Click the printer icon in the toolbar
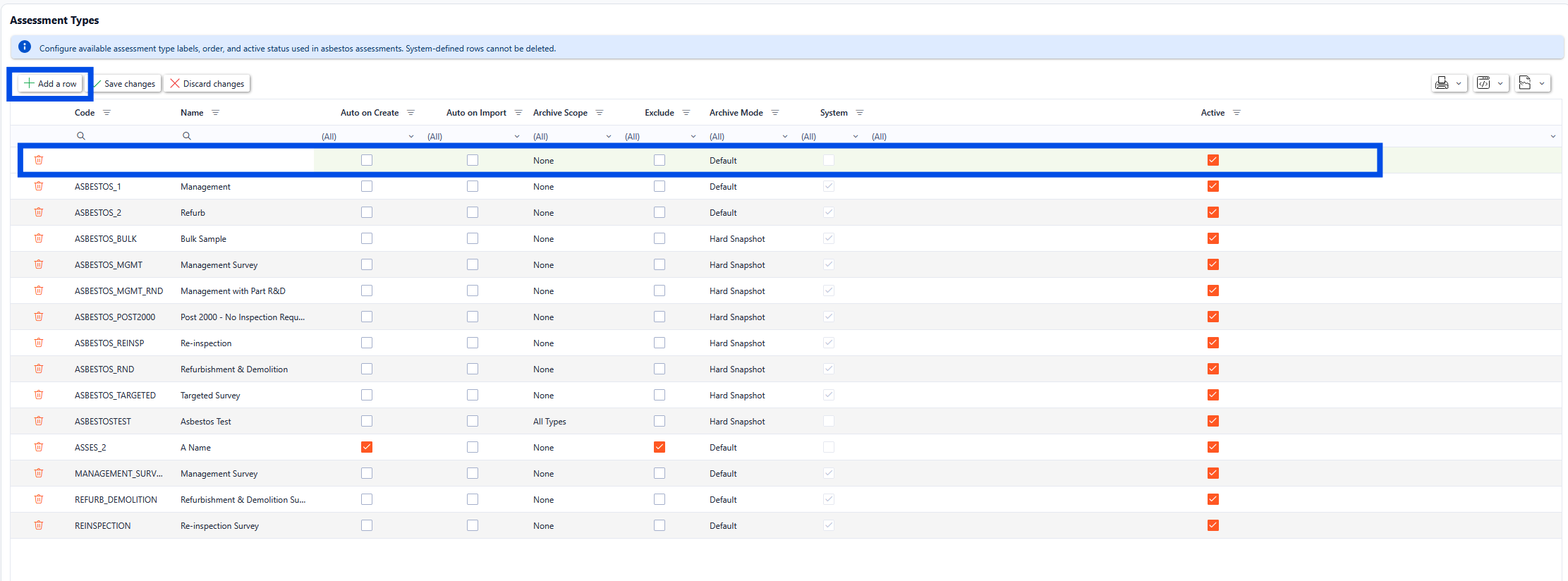 [x=1442, y=83]
